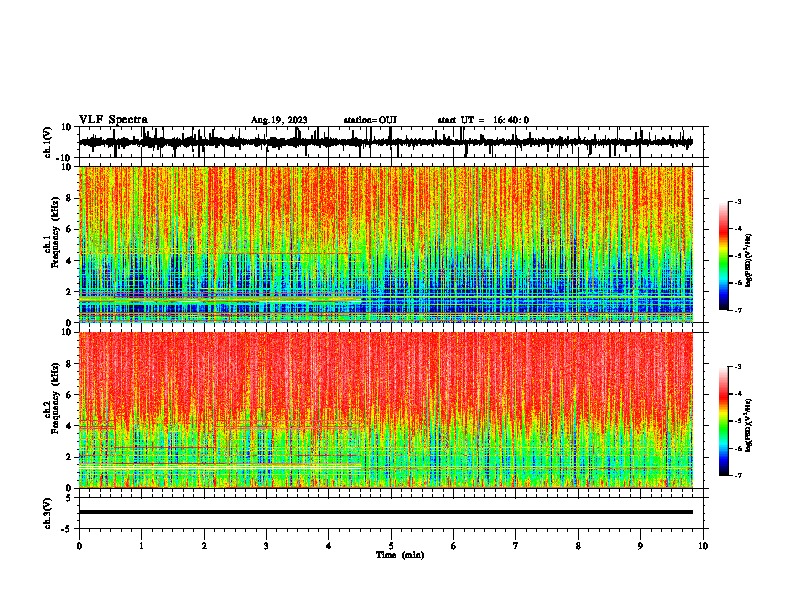The image size is (792, 612).
Task: Click time axis tick label "3"
Action: [x=266, y=546]
